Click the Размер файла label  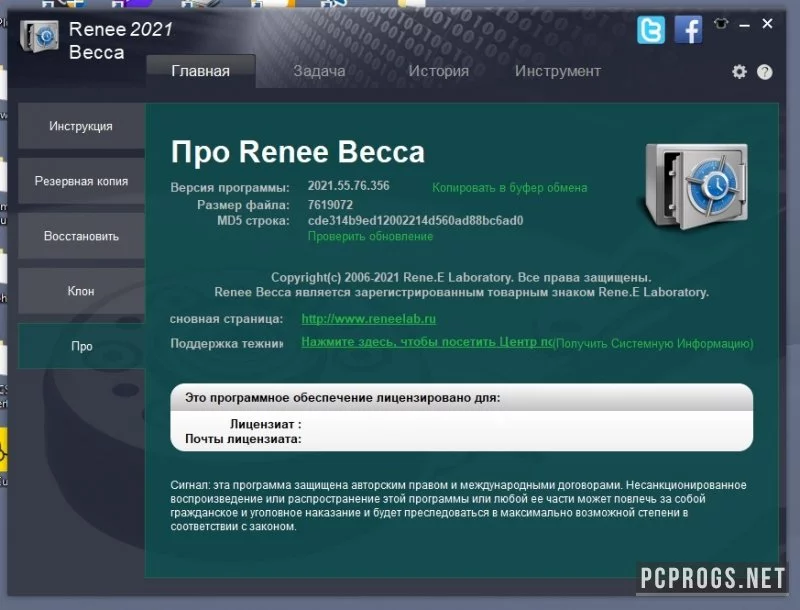pos(243,205)
